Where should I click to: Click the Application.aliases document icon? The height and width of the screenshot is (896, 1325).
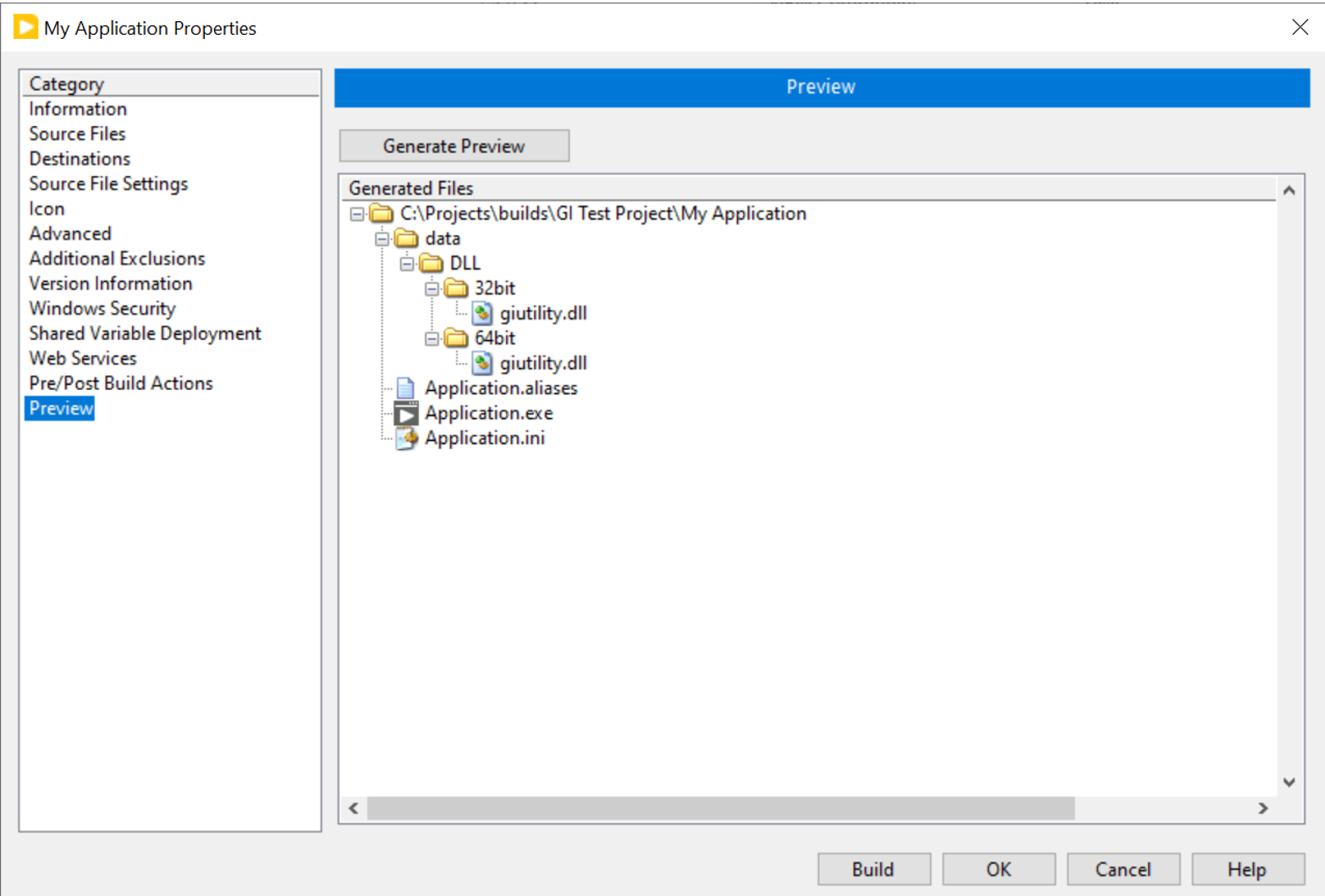406,388
